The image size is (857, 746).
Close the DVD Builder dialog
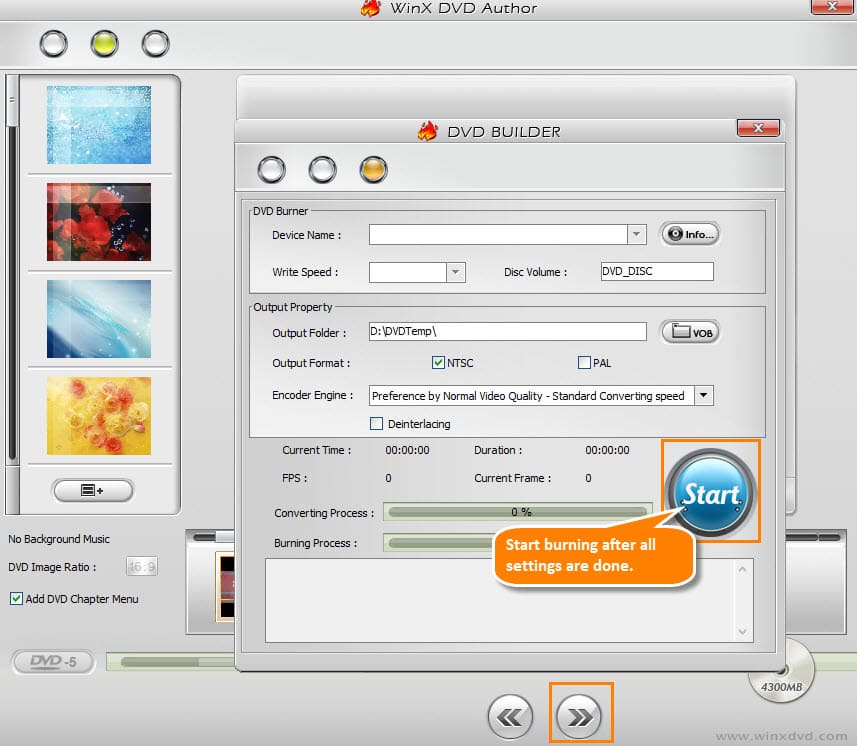[x=758, y=128]
